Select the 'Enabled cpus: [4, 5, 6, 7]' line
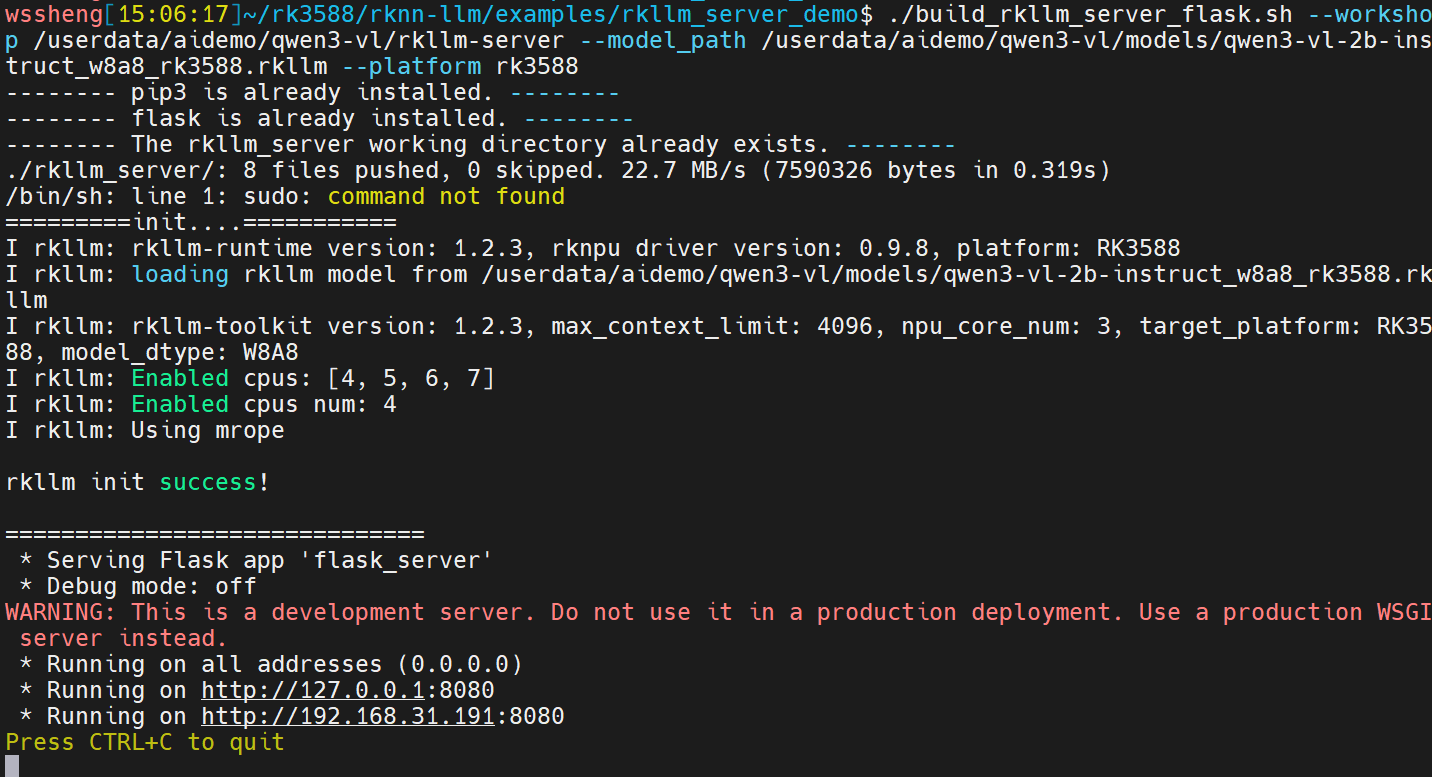Viewport: 1432px width, 777px height. click(313, 378)
